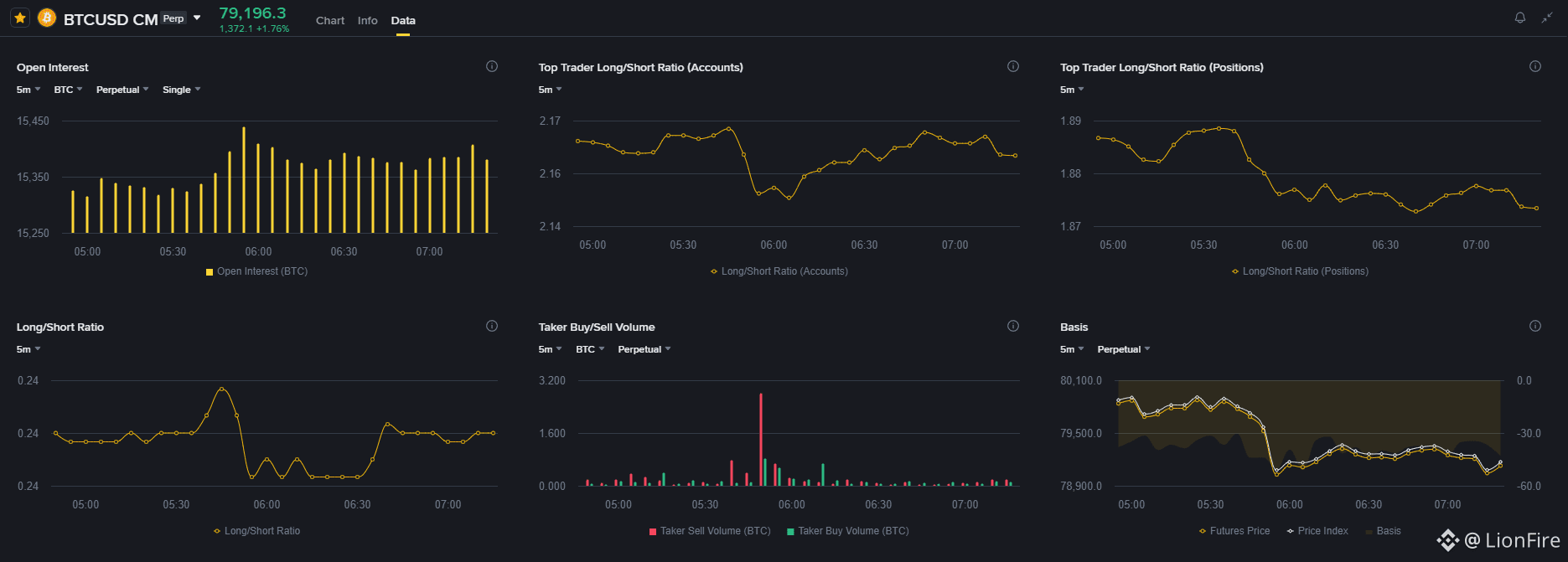Screen dimensions: 1568x562
Task: Toggle Taker Sell Volume (BTC) legend
Action: (x=710, y=531)
